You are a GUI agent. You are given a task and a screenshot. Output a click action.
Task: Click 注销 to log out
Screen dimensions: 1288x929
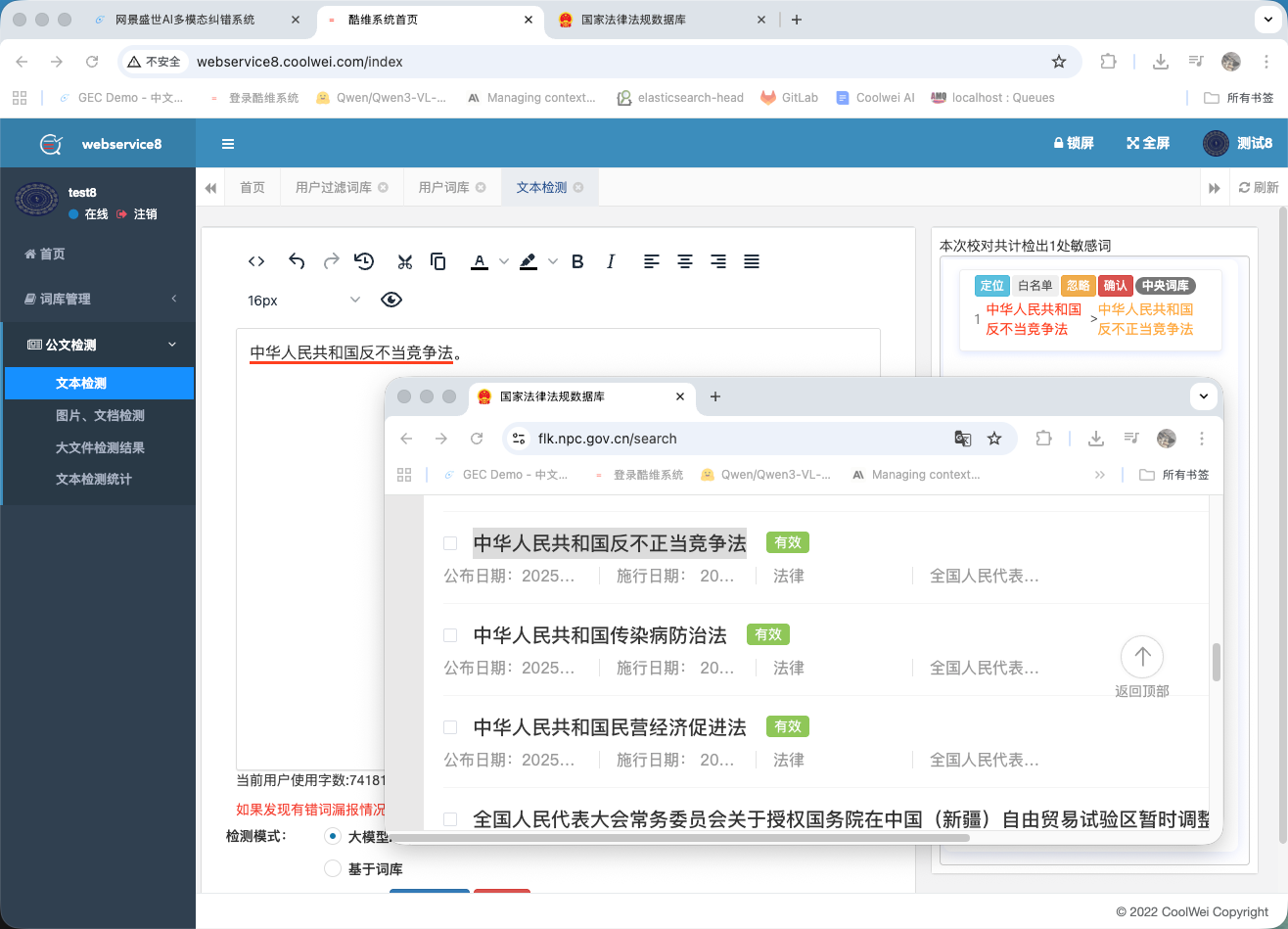tap(137, 213)
